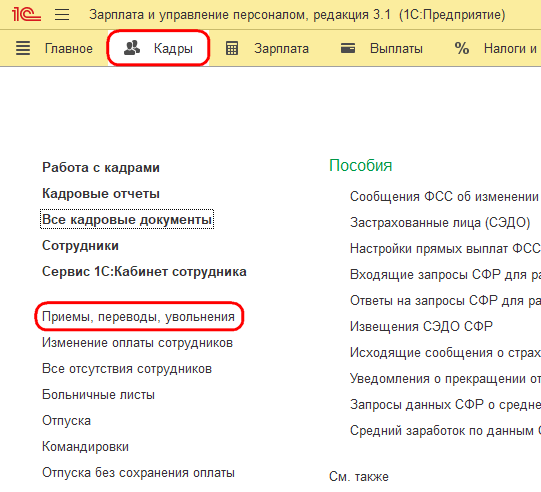Click the people icon of Кадры section

click(132, 48)
